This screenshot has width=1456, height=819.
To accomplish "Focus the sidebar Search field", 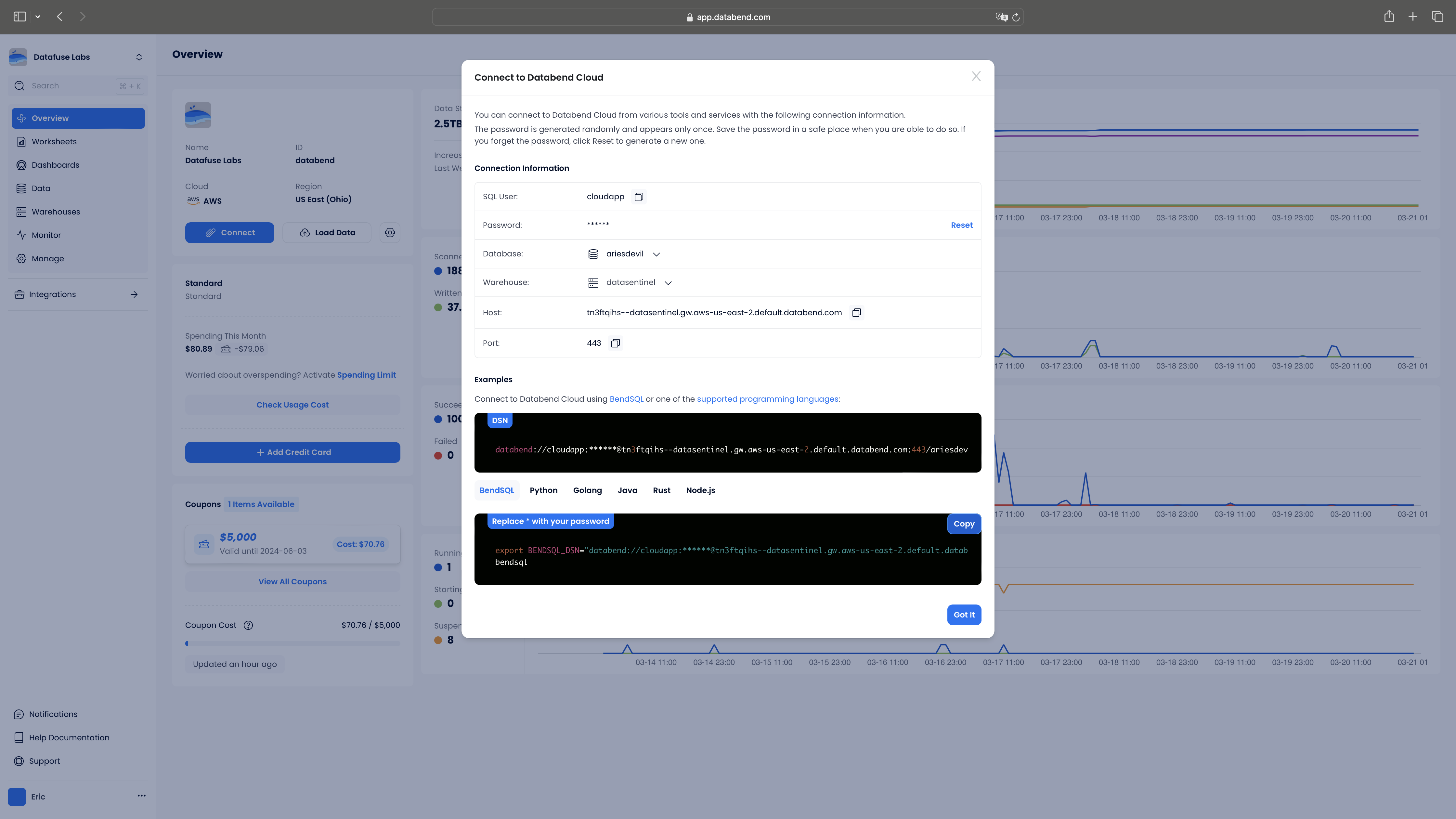I will pos(78,86).
